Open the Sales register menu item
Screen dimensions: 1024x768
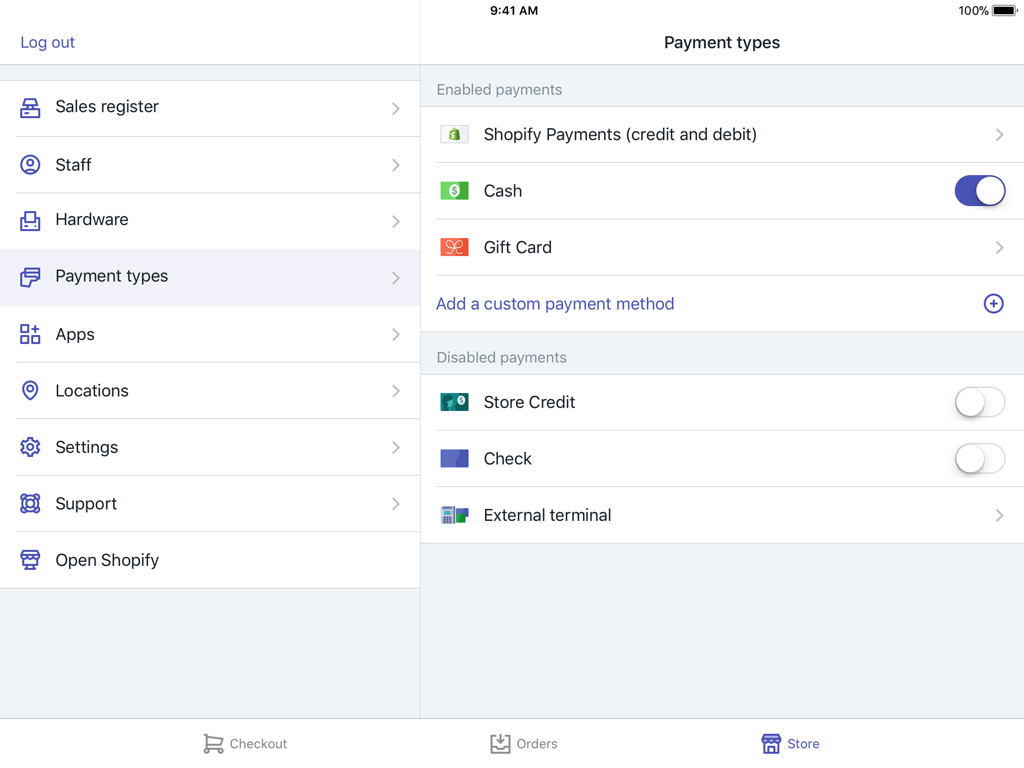point(210,108)
